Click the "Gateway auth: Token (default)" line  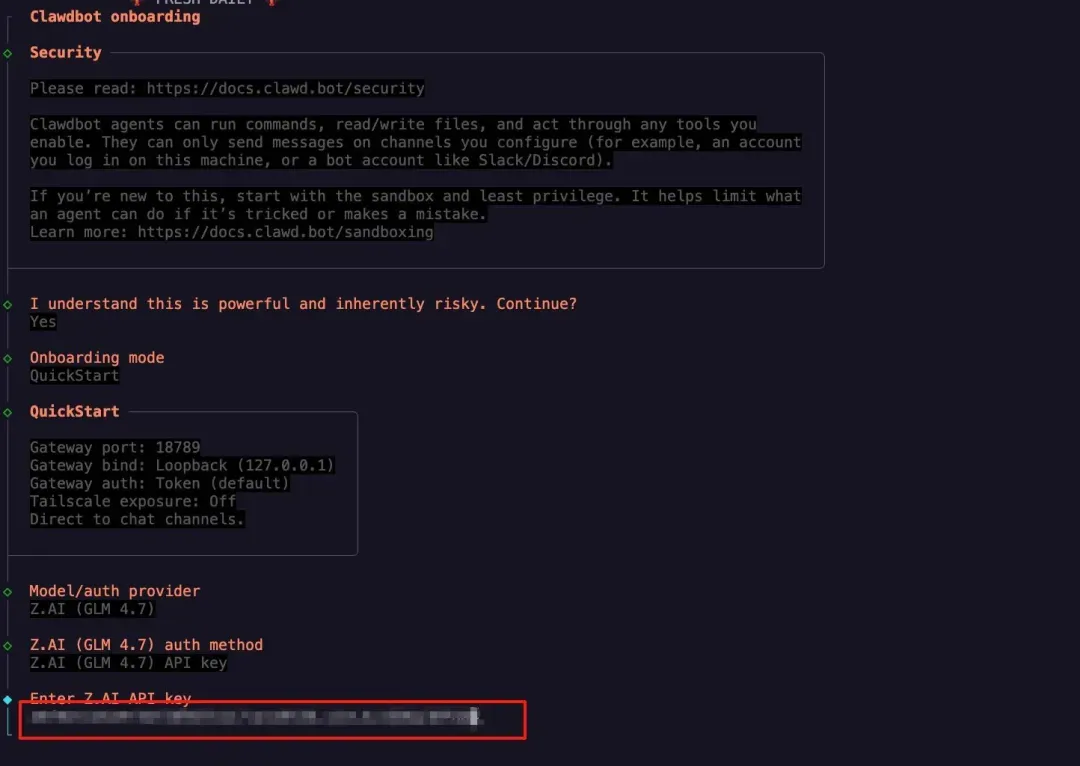(159, 484)
